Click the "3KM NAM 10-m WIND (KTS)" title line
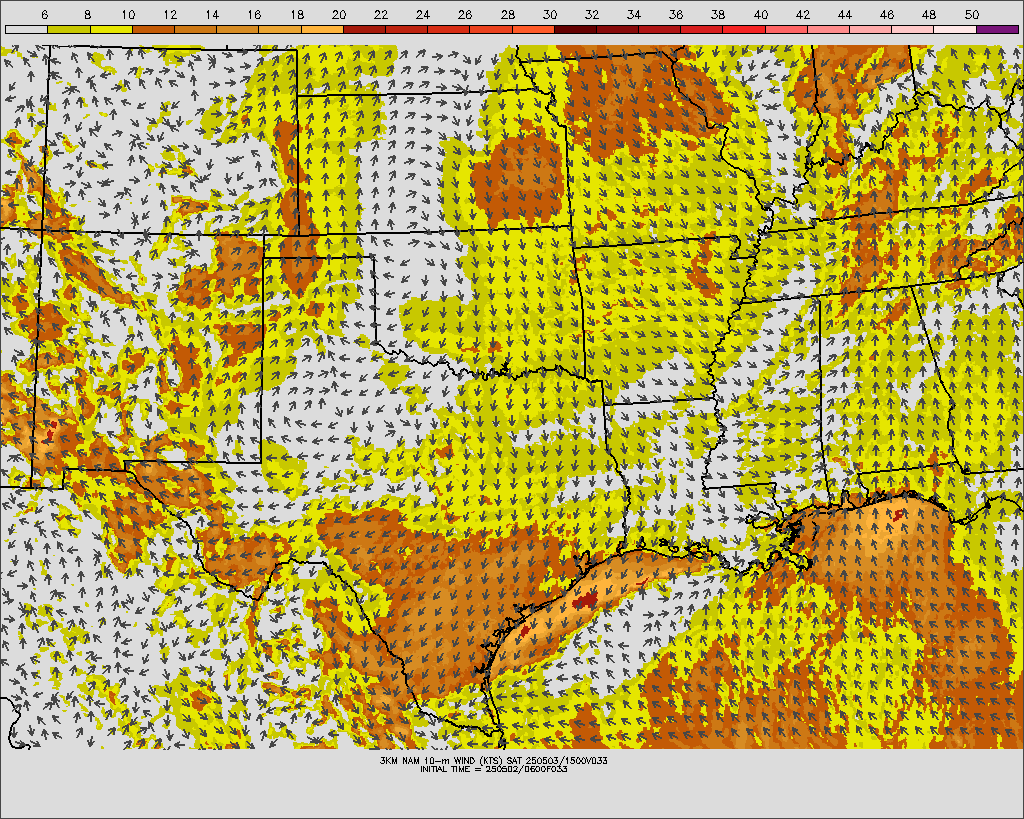1024x819 pixels. pos(494,761)
